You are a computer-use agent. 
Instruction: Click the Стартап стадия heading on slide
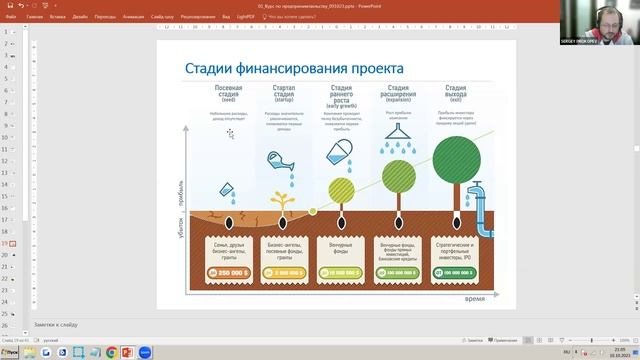click(284, 91)
